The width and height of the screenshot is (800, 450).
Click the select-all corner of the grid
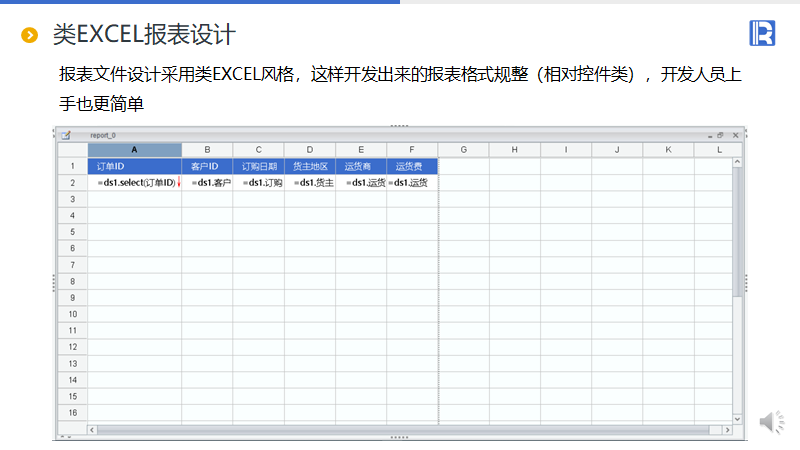pyautogui.click(x=72, y=150)
